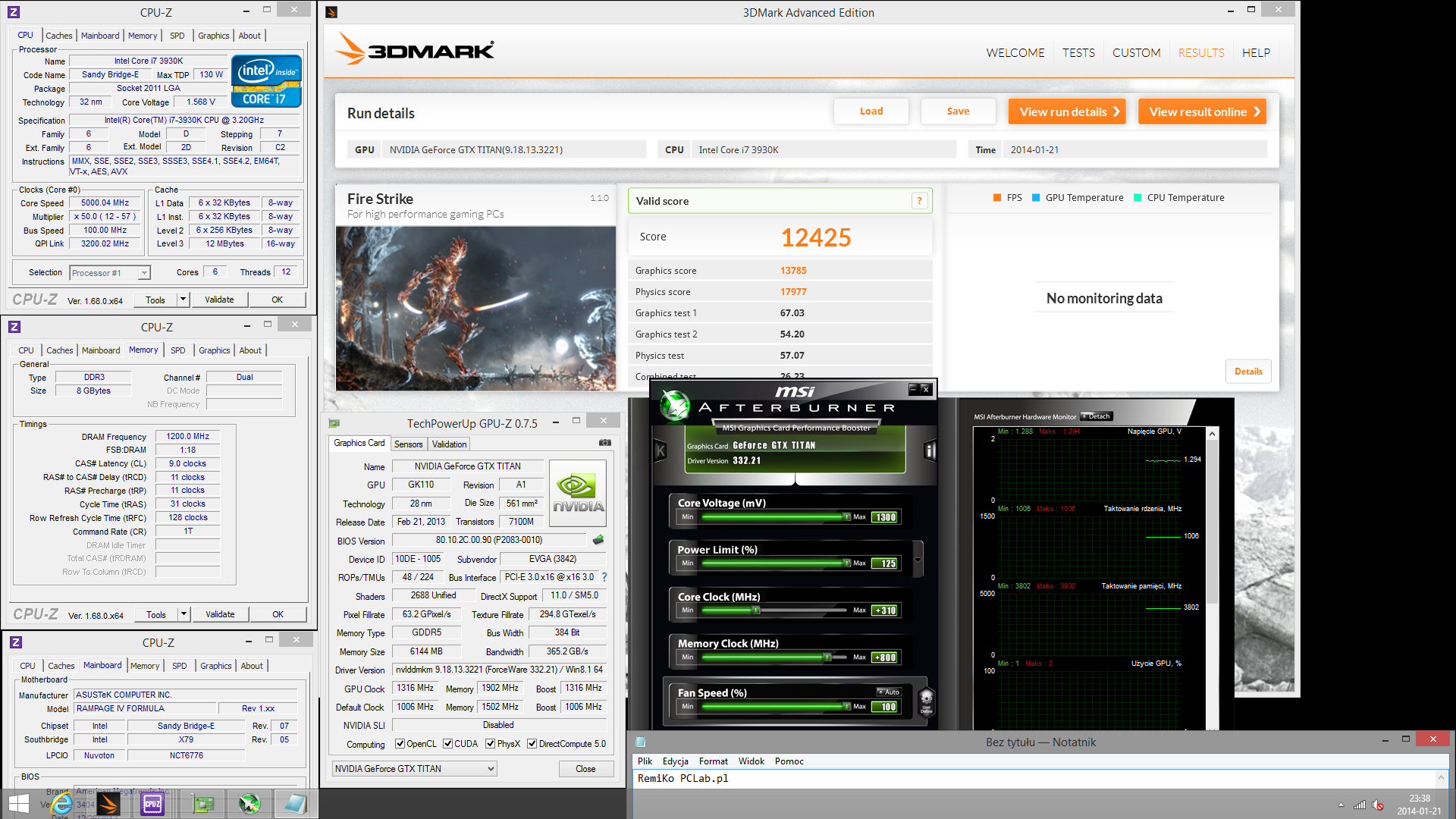Toggle the PhysX checkbox in GPU-Z
This screenshot has width=1456, height=819.
pyautogui.click(x=491, y=744)
